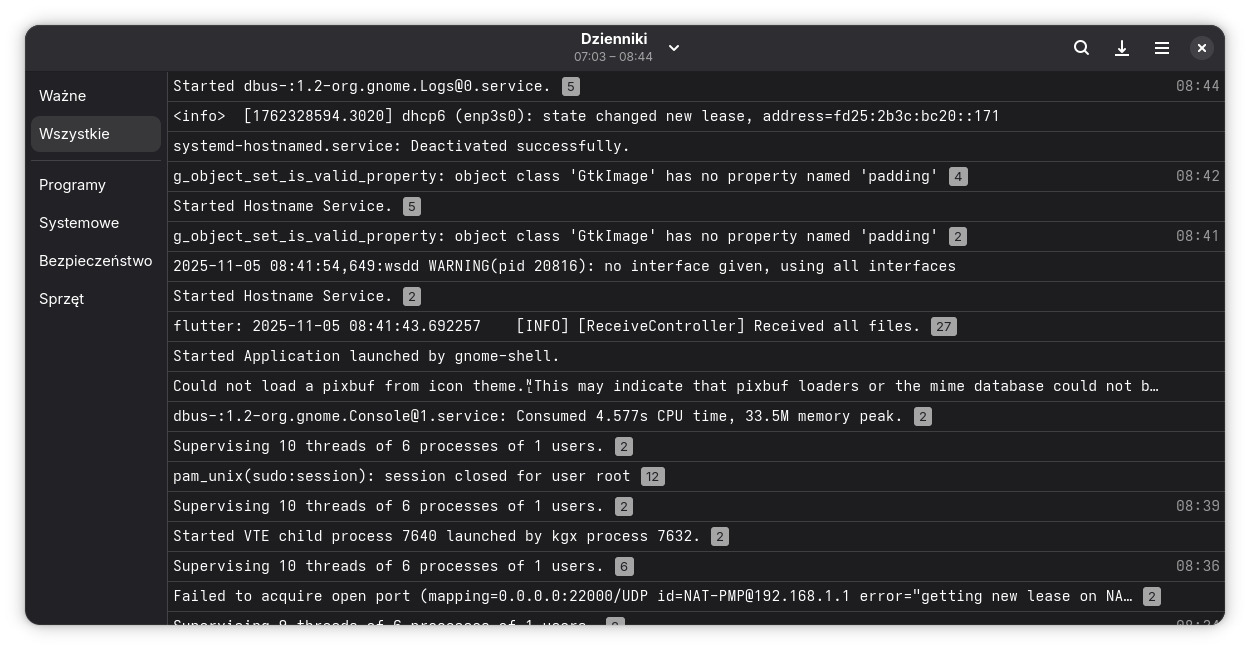The height and width of the screenshot is (650, 1250).
Task: Select the Ważne category
Action: [63, 96]
